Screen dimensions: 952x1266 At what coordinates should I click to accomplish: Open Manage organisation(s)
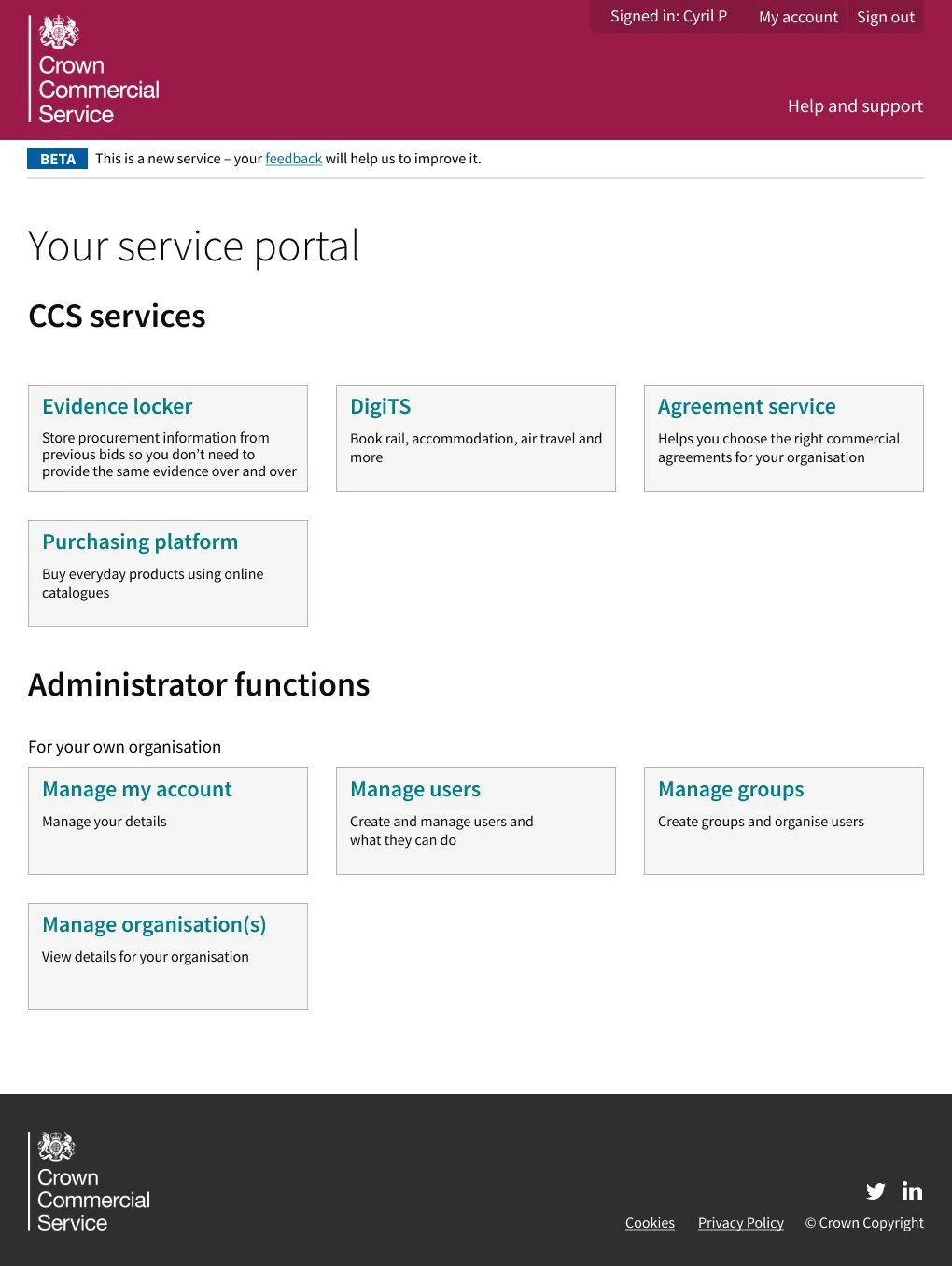point(155,924)
